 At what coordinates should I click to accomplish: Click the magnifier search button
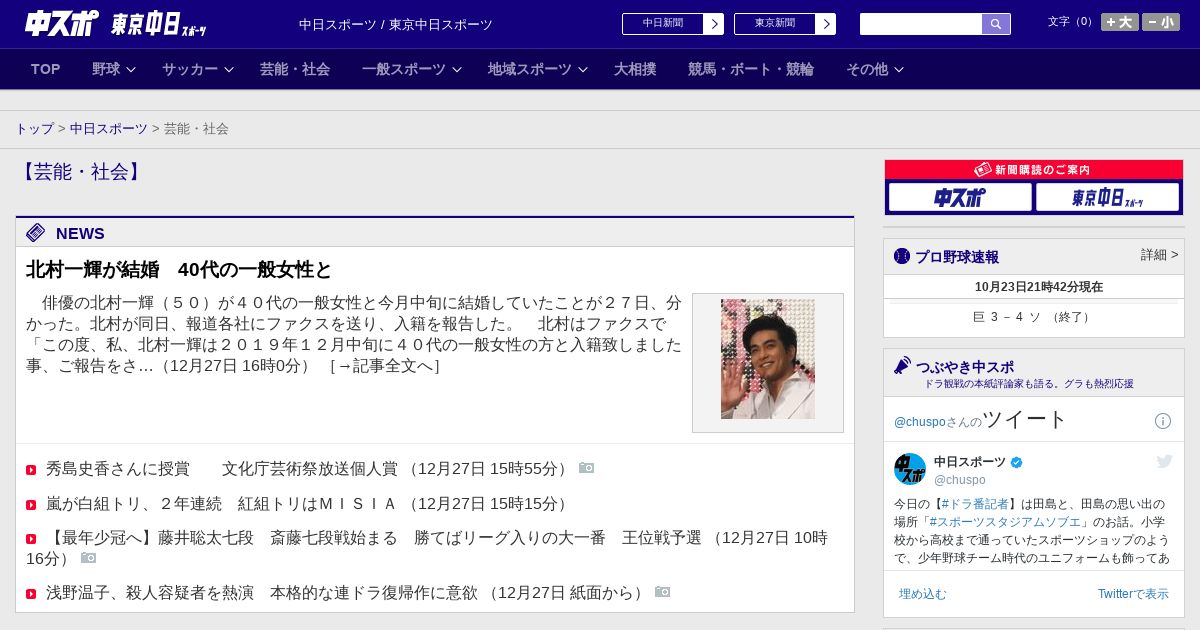(x=996, y=24)
